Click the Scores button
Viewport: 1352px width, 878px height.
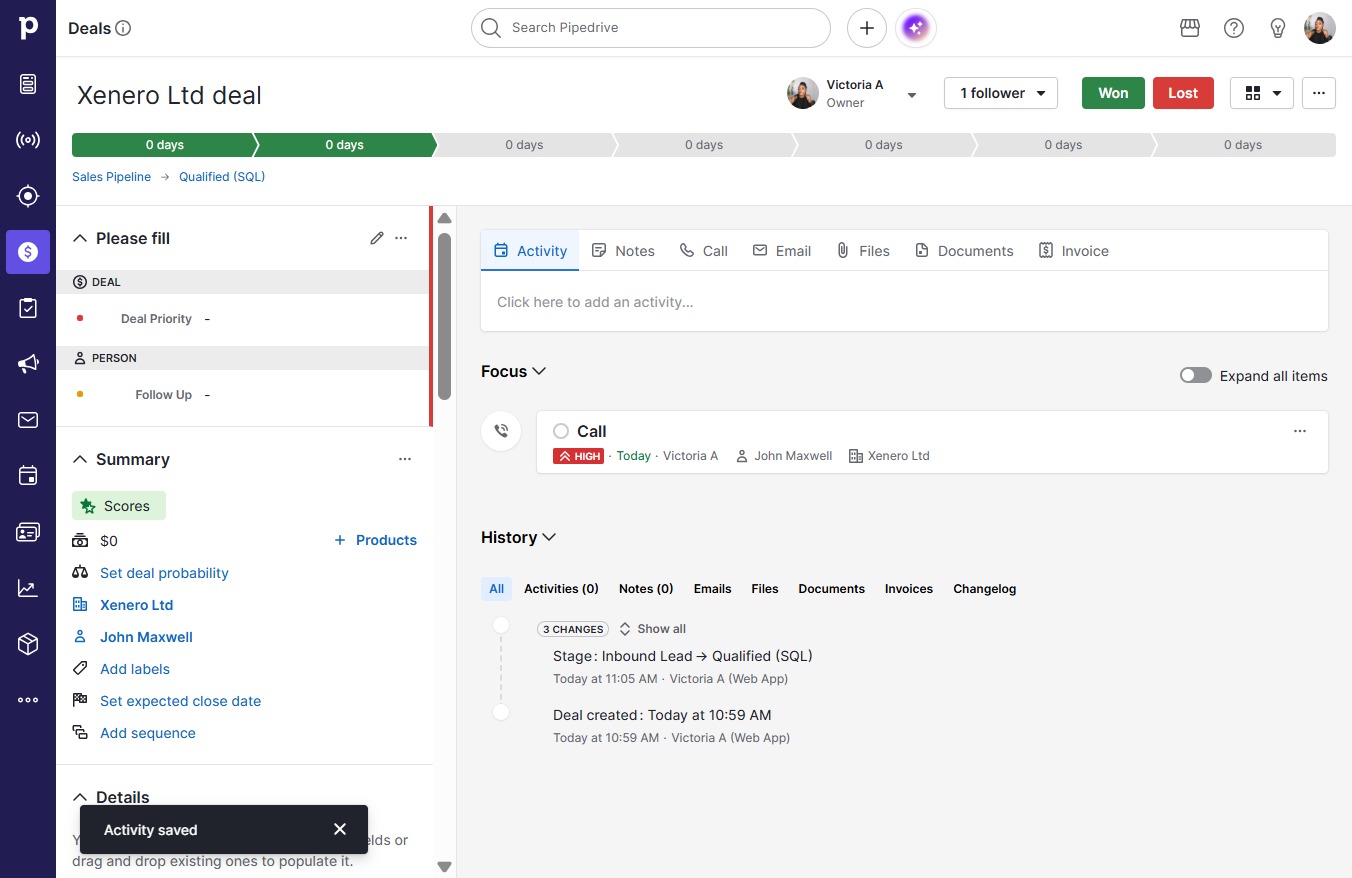(119, 506)
